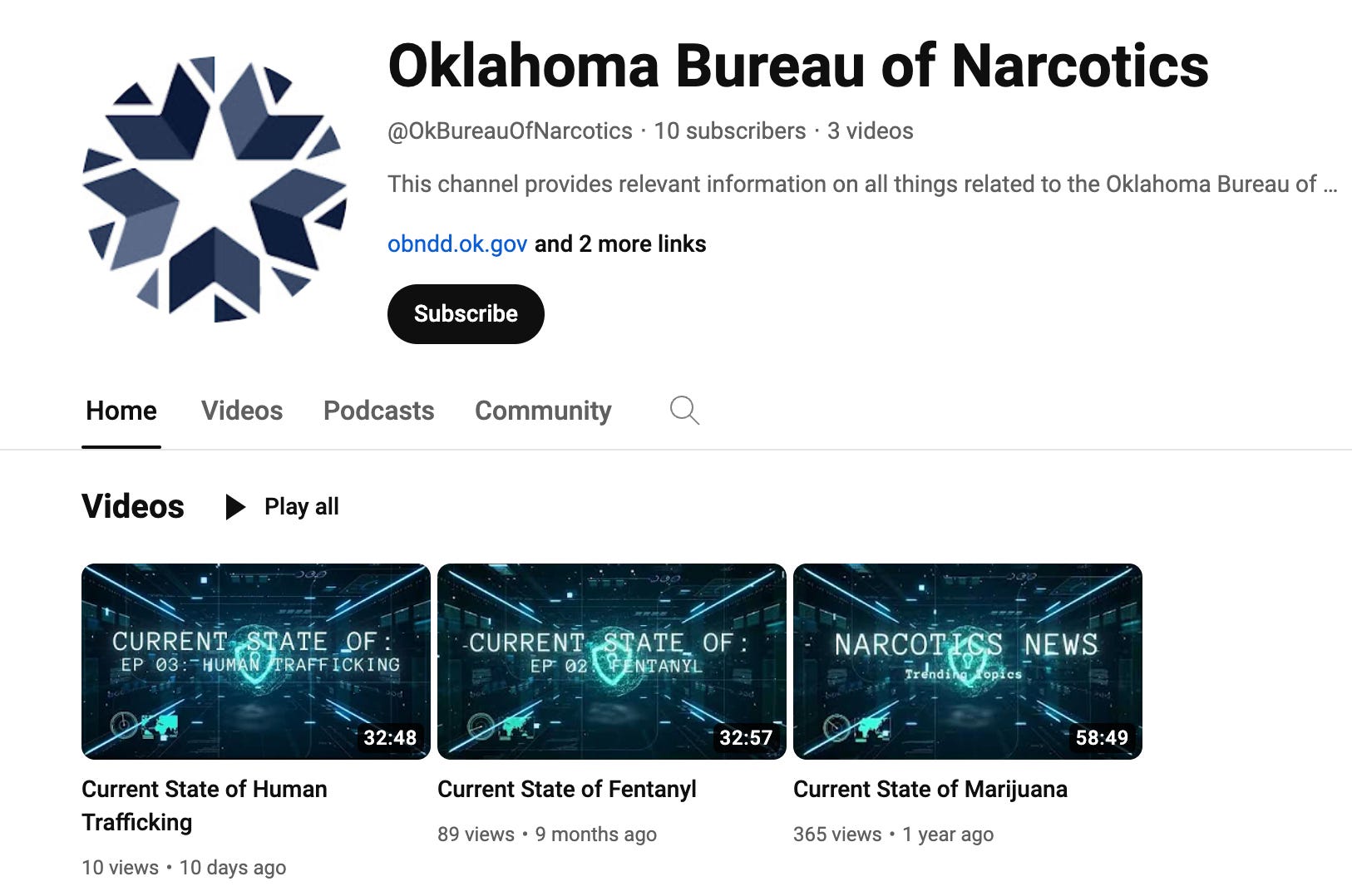
Task: Open the EP 02 Fentanyl thumbnail
Action: (x=612, y=662)
